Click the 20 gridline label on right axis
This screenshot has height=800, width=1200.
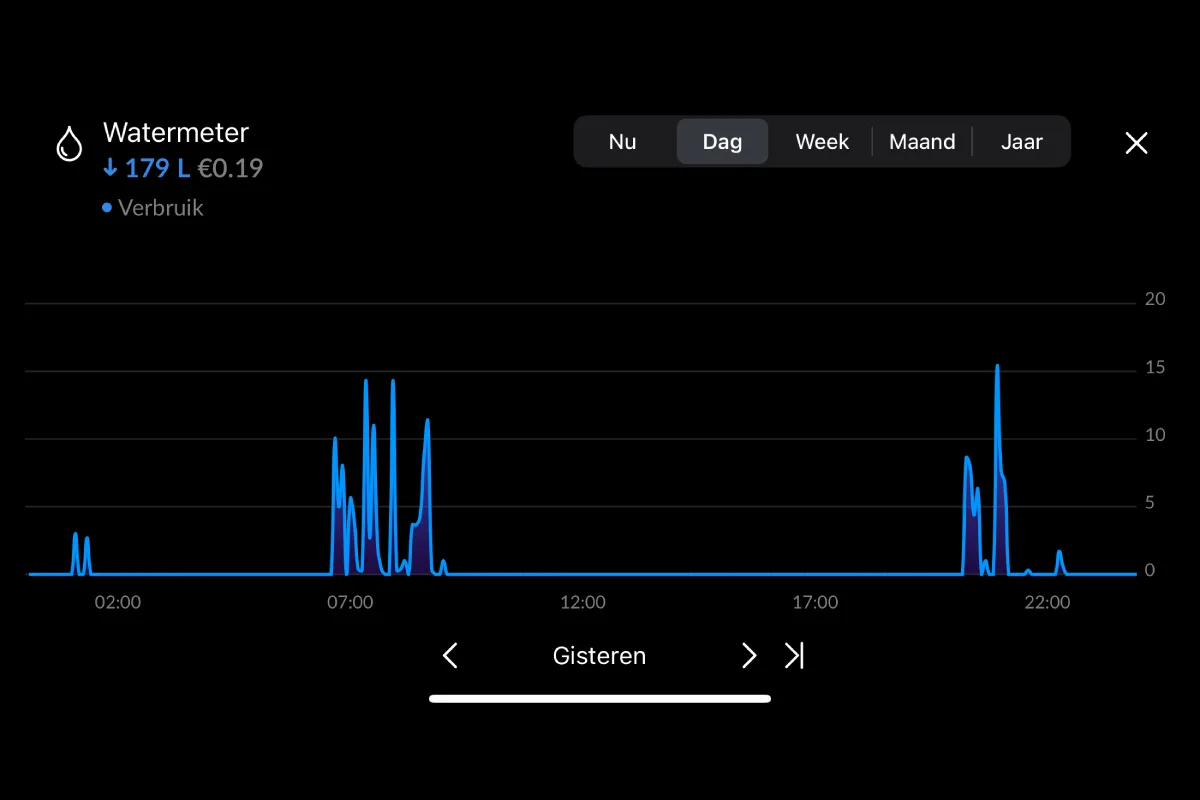[x=1155, y=299]
